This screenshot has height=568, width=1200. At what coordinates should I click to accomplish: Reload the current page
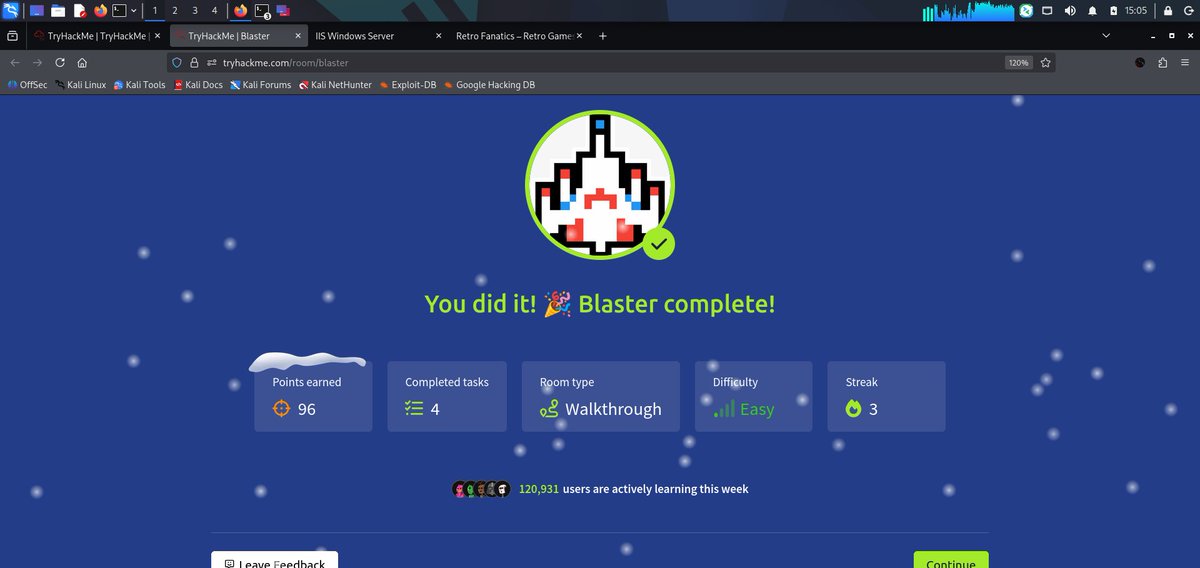pyautogui.click(x=60, y=62)
